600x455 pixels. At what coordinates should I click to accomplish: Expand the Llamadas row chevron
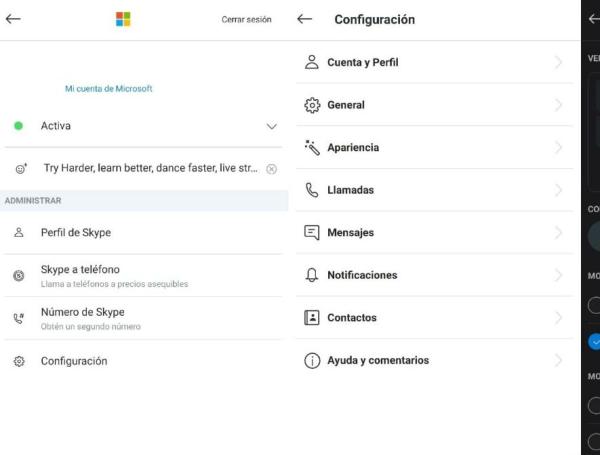(558, 190)
